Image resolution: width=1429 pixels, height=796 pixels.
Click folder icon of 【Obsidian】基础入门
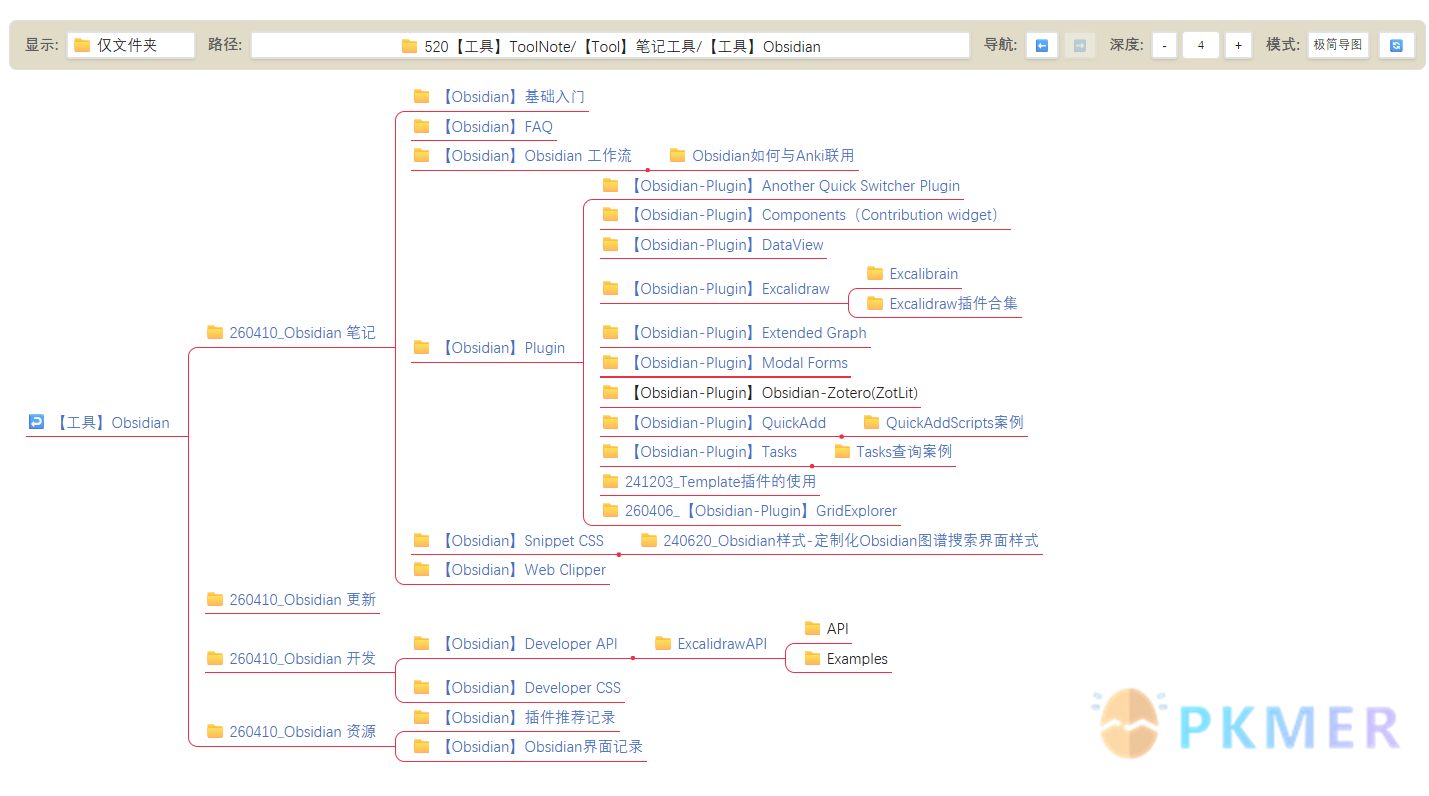tap(421, 96)
